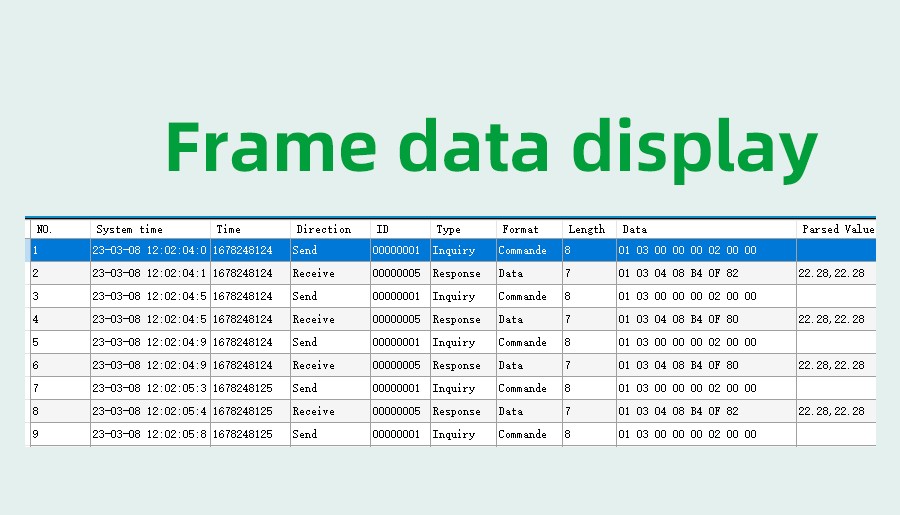Click the Parsed Value 22.28,22.28 in row 2
The width and height of the screenshot is (900, 515).
coord(831,273)
